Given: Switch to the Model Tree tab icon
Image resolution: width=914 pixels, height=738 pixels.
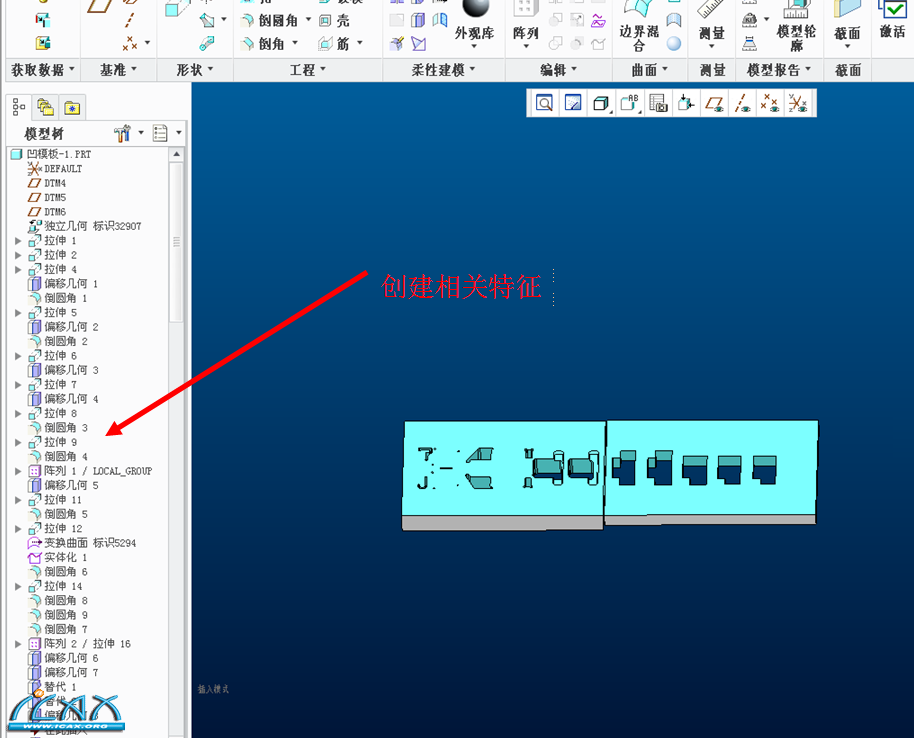Looking at the screenshot, I should coord(19,107).
